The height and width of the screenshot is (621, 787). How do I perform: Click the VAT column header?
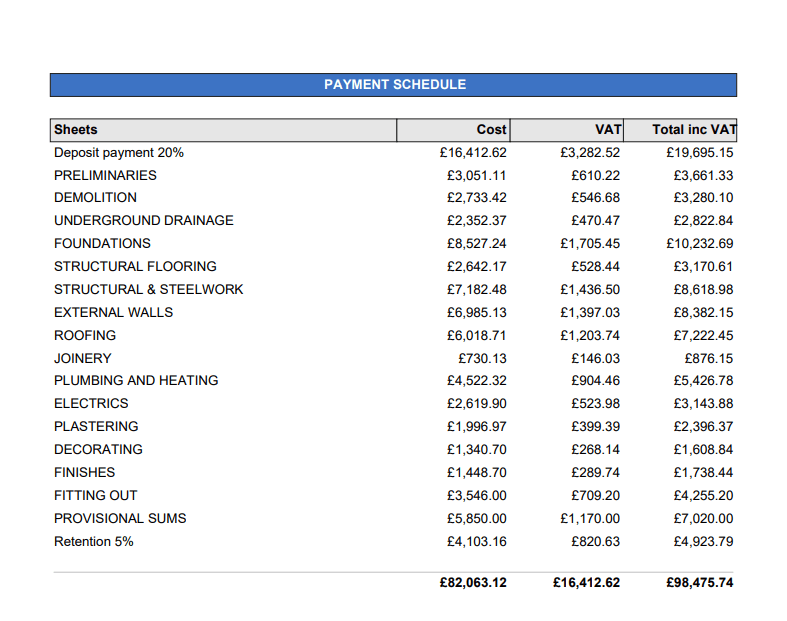[608, 129]
